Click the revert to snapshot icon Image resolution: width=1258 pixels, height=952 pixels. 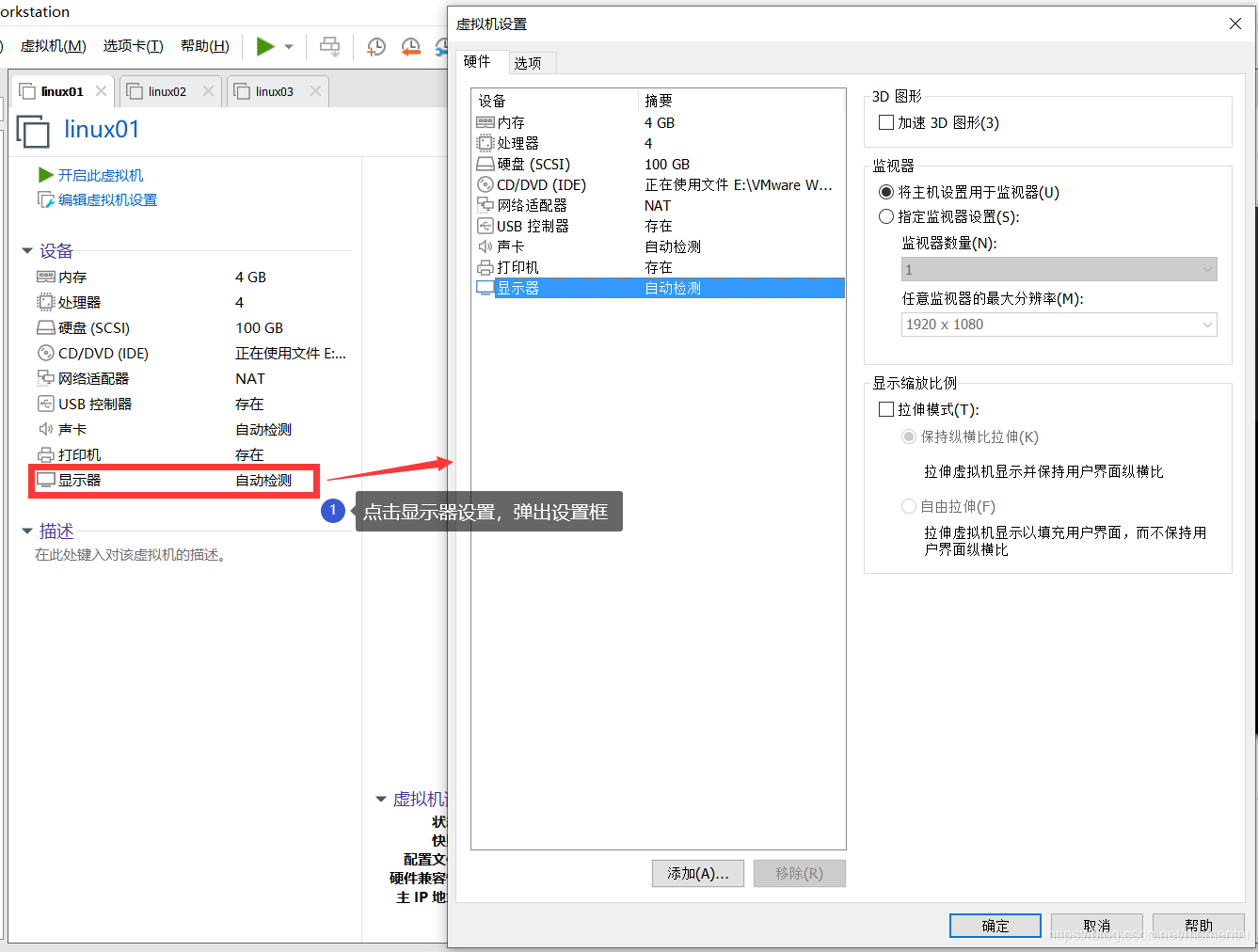point(410,47)
